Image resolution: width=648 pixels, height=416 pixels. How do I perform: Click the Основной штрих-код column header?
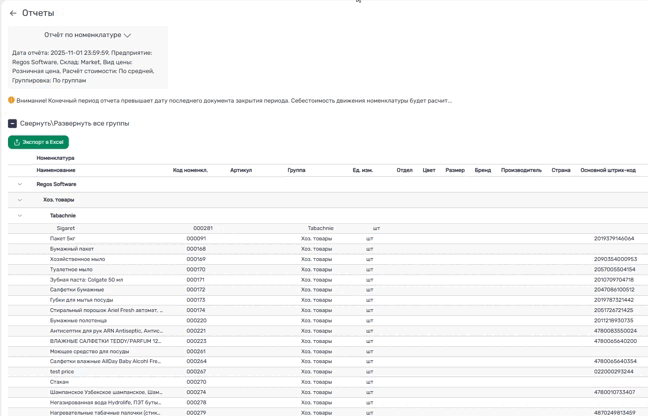pos(607,170)
